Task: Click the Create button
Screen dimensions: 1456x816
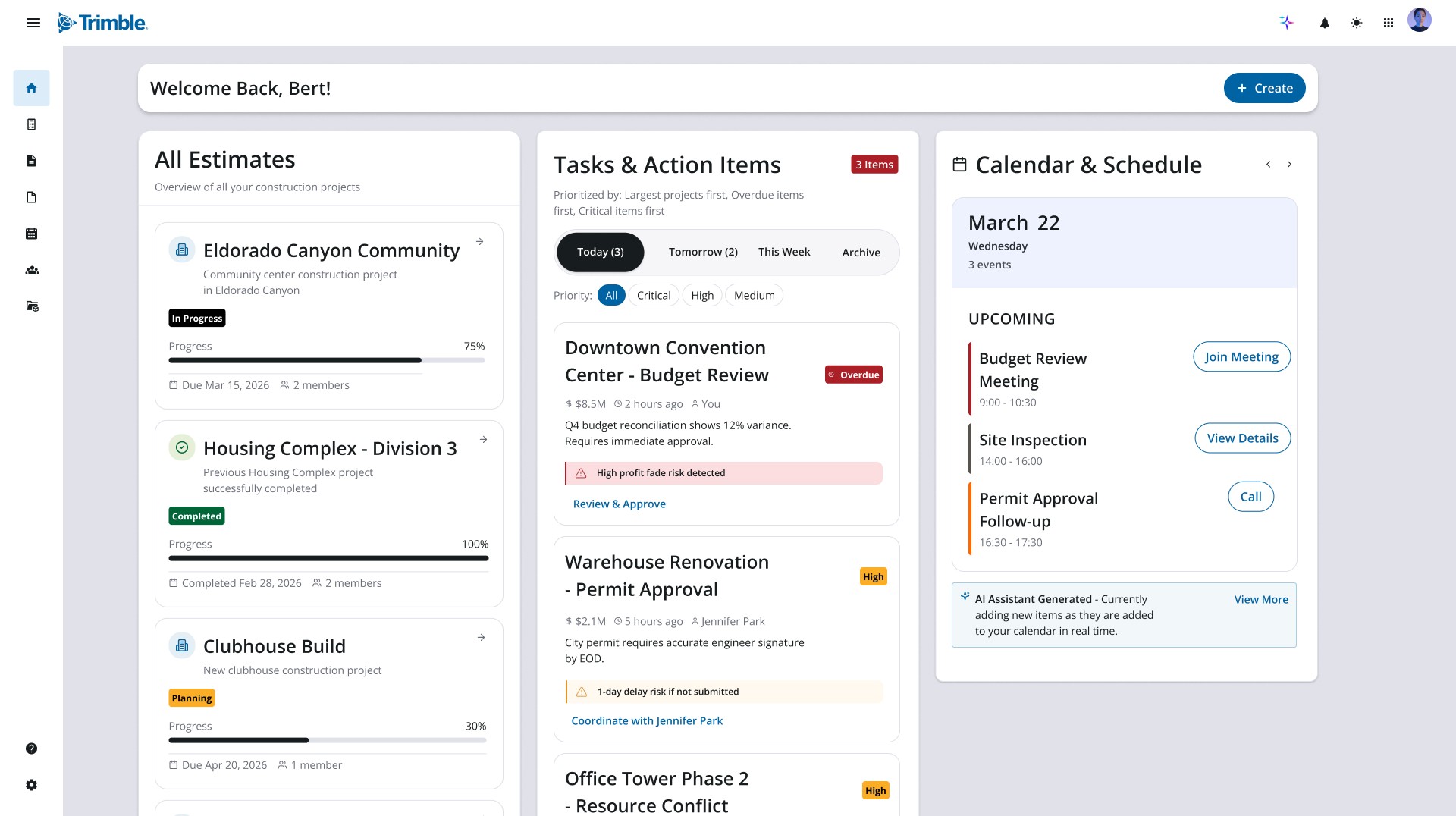Action: (1264, 88)
